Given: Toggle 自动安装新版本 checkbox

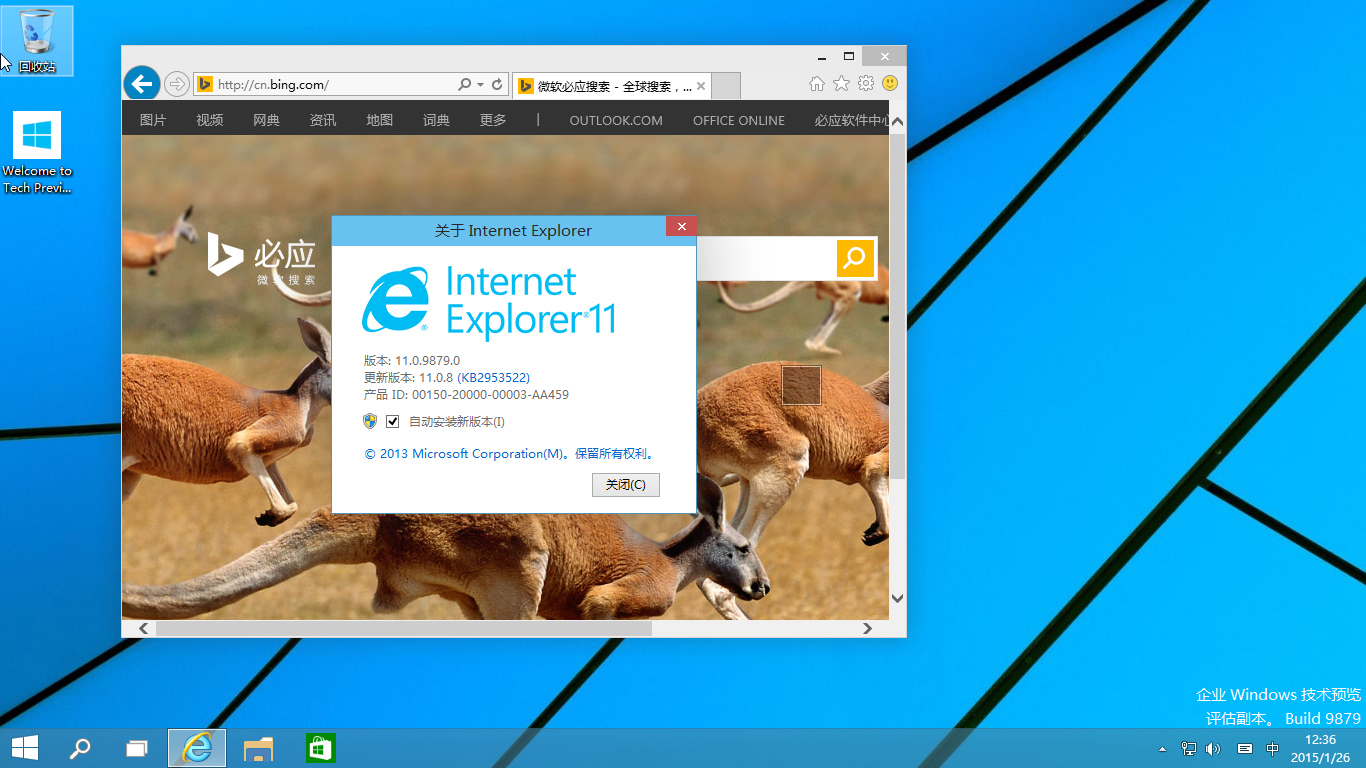Looking at the screenshot, I should click(392, 421).
